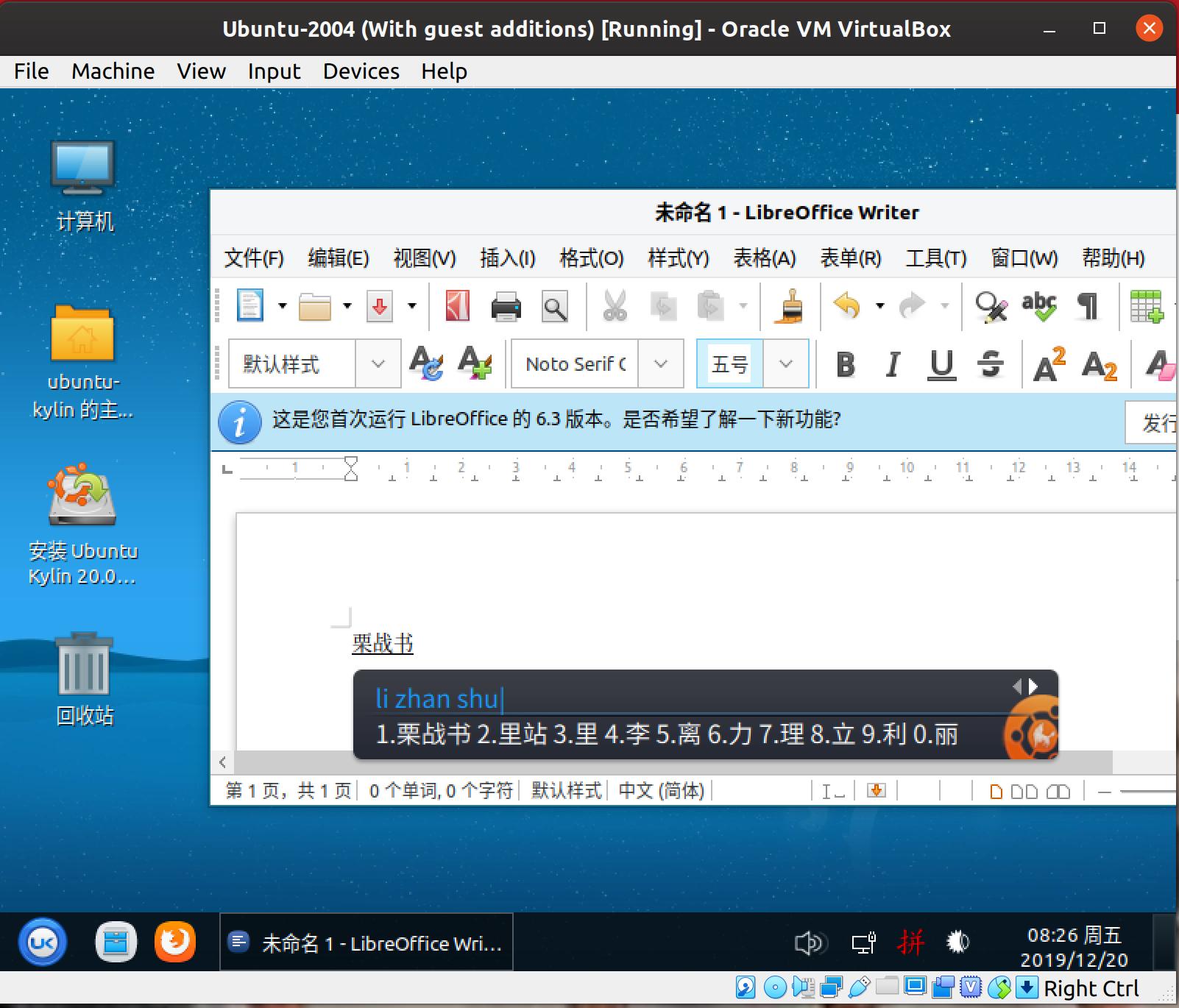This screenshot has height=1008, width=1179.
Task: Select book view layout in status bar
Action: (1058, 792)
